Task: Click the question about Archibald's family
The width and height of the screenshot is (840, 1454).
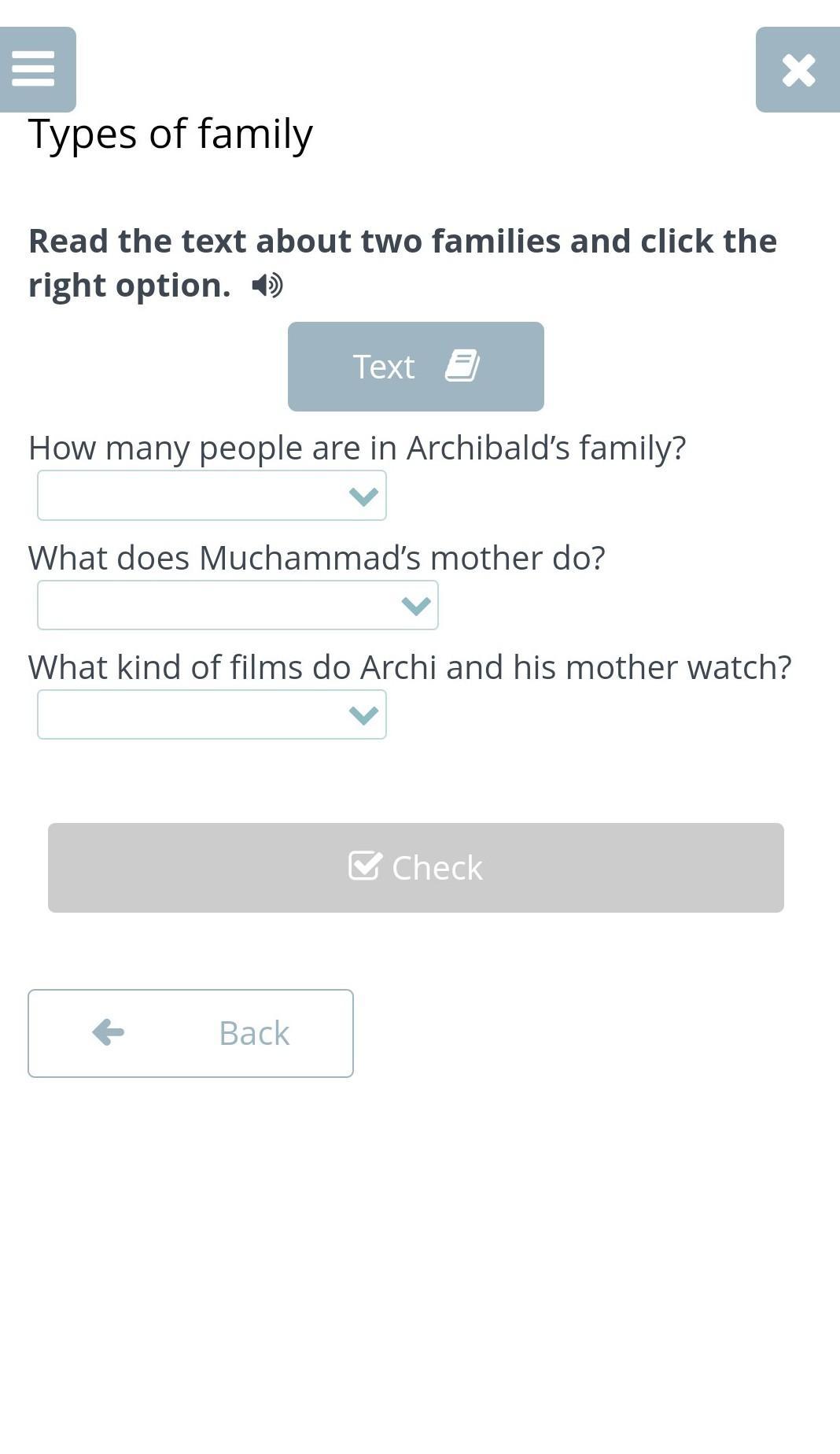Action: (357, 448)
